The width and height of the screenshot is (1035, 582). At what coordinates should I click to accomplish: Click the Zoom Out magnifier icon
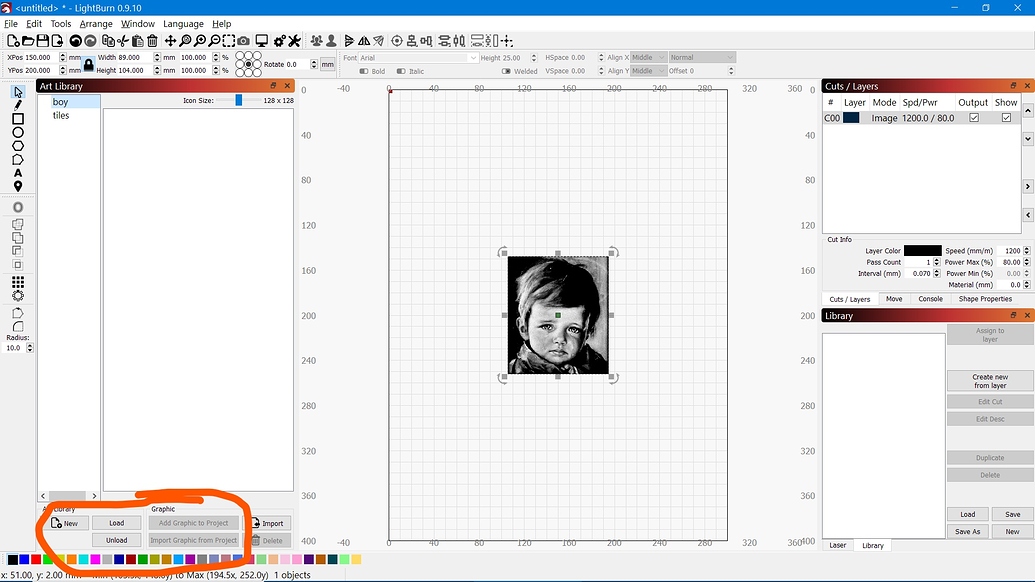215,41
